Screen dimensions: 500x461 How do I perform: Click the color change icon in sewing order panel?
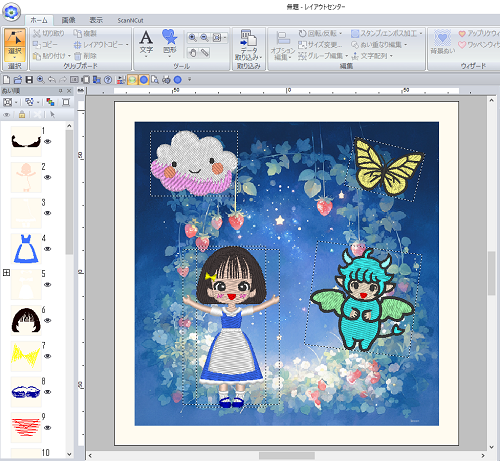pyautogui.click(x=50, y=102)
